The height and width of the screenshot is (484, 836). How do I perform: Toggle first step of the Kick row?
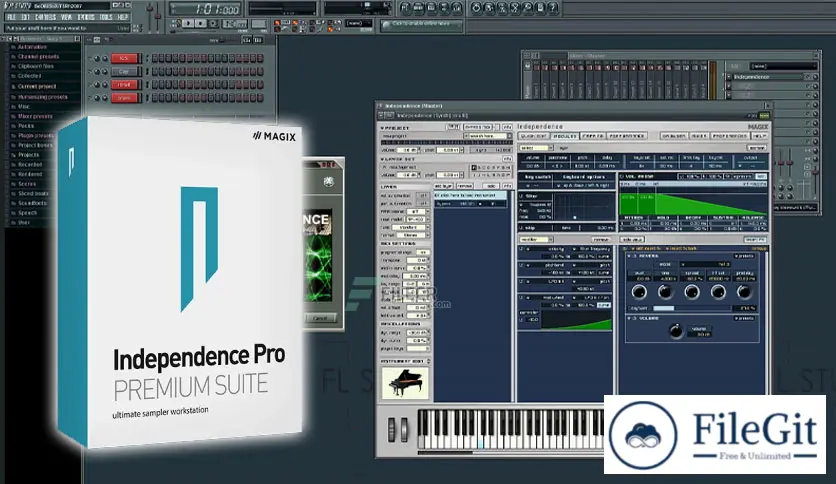155,58
